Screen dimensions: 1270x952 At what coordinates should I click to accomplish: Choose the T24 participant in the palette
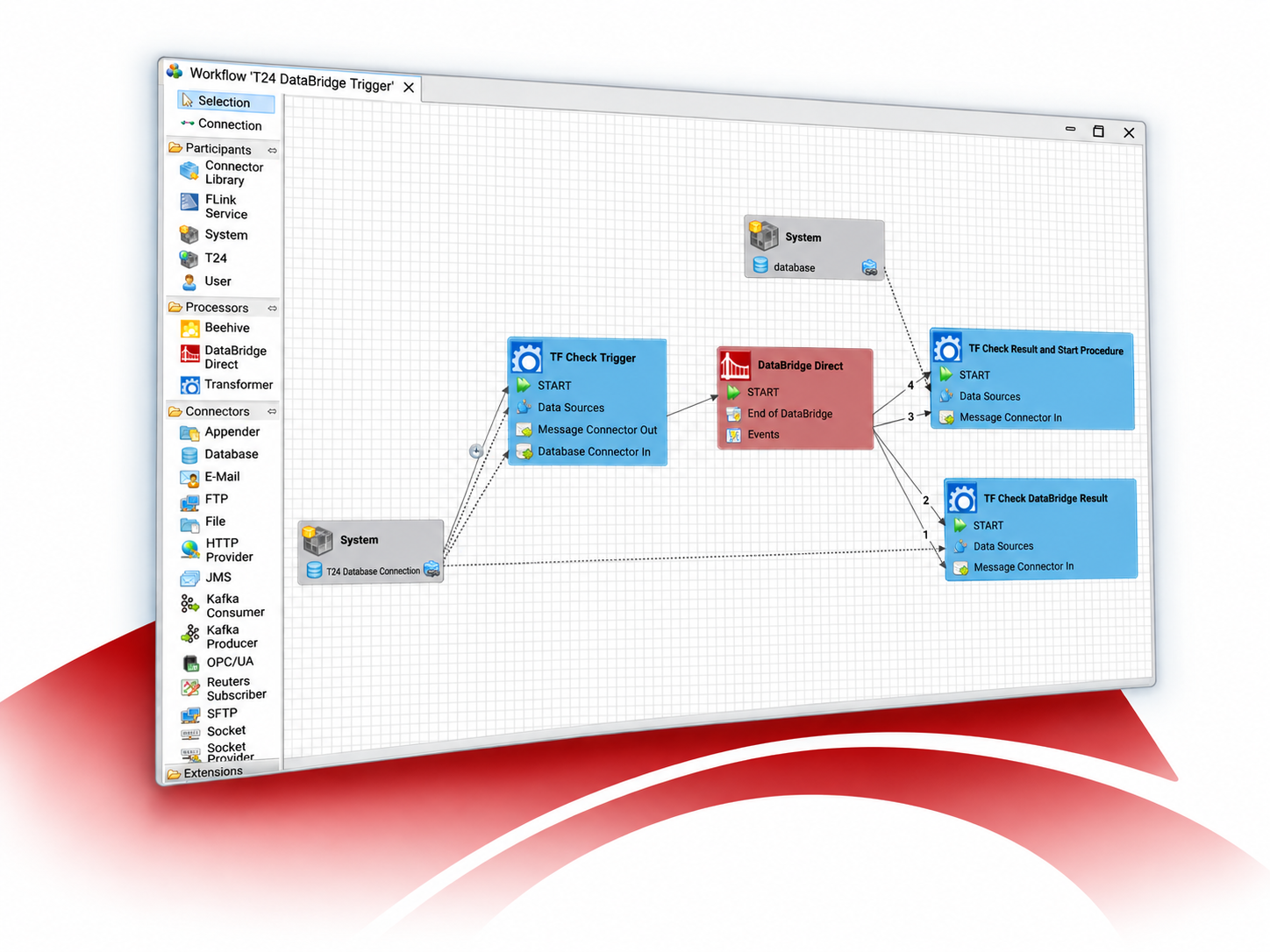click(203, 259)
